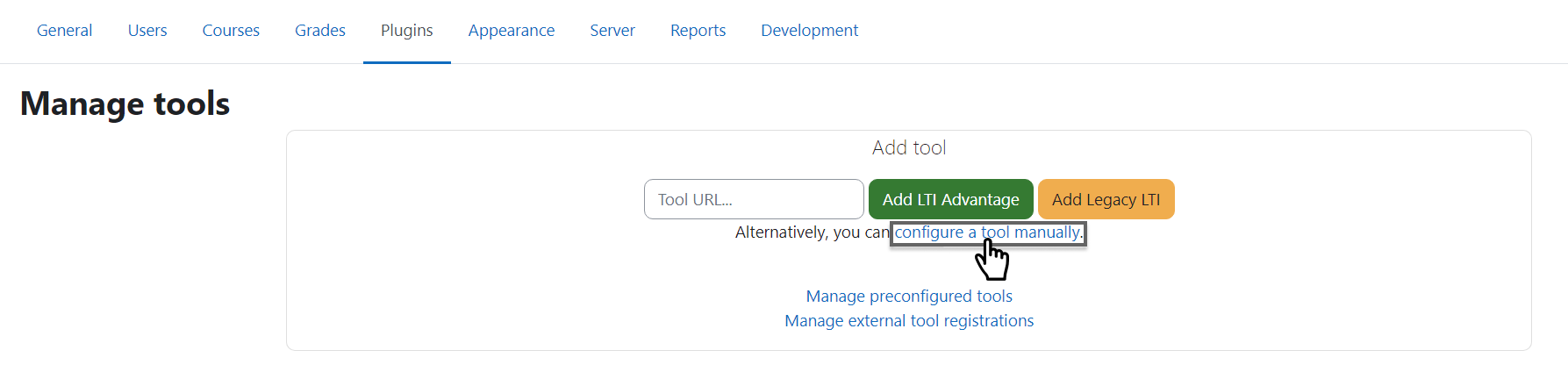Go to the Courses tab
The image size is (1568, 386).
(231, 31)
